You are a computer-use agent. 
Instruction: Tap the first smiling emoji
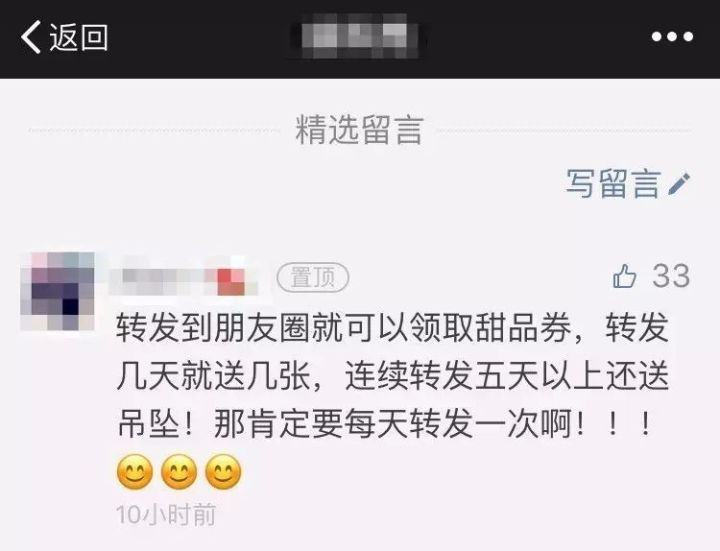[135, 472]
